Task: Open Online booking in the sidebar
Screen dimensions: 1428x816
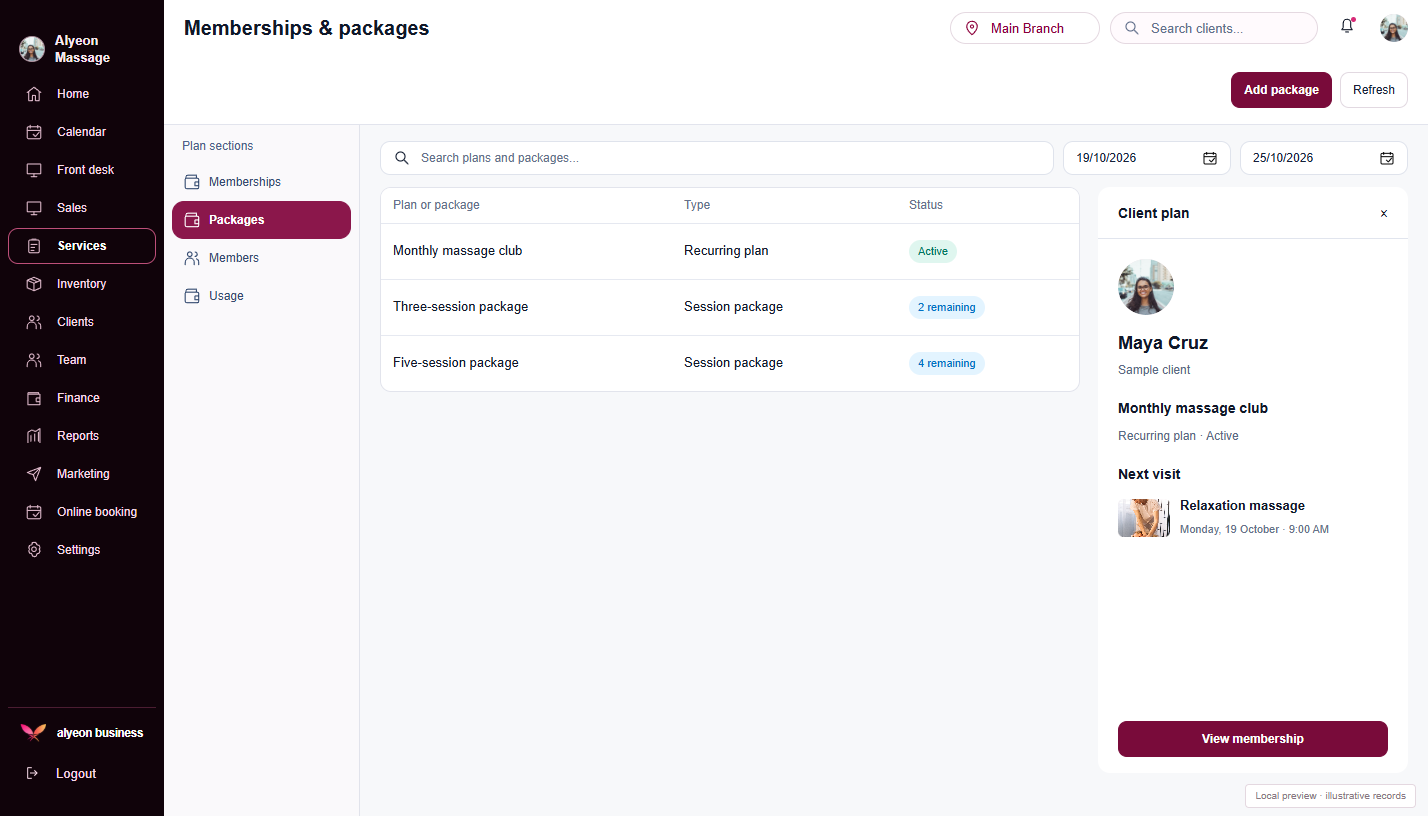Action: coord(82,512)
